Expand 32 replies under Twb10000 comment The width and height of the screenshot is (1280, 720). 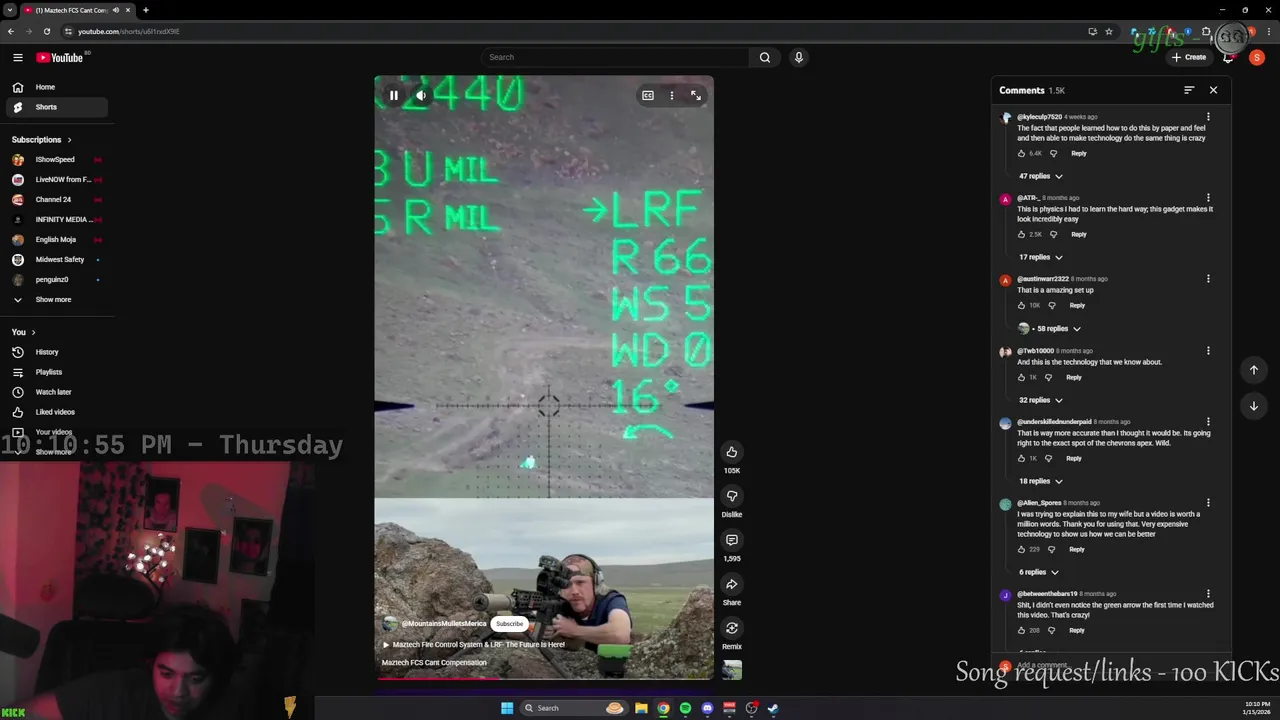[1040, 400]
